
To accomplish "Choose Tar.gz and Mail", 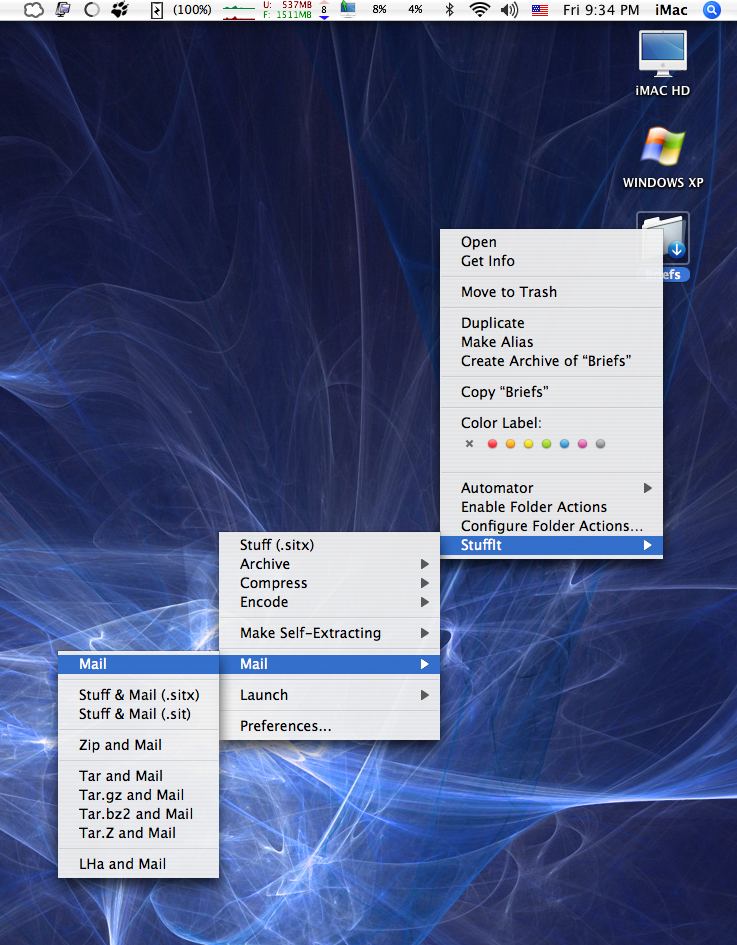I will (x=139, y=795).
